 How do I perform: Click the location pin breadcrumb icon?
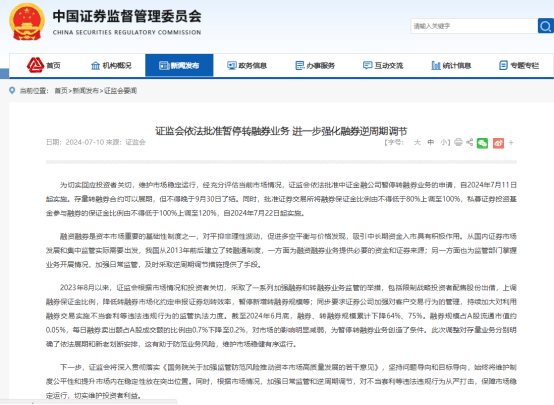pyautogui.click(x=12, y=90)
